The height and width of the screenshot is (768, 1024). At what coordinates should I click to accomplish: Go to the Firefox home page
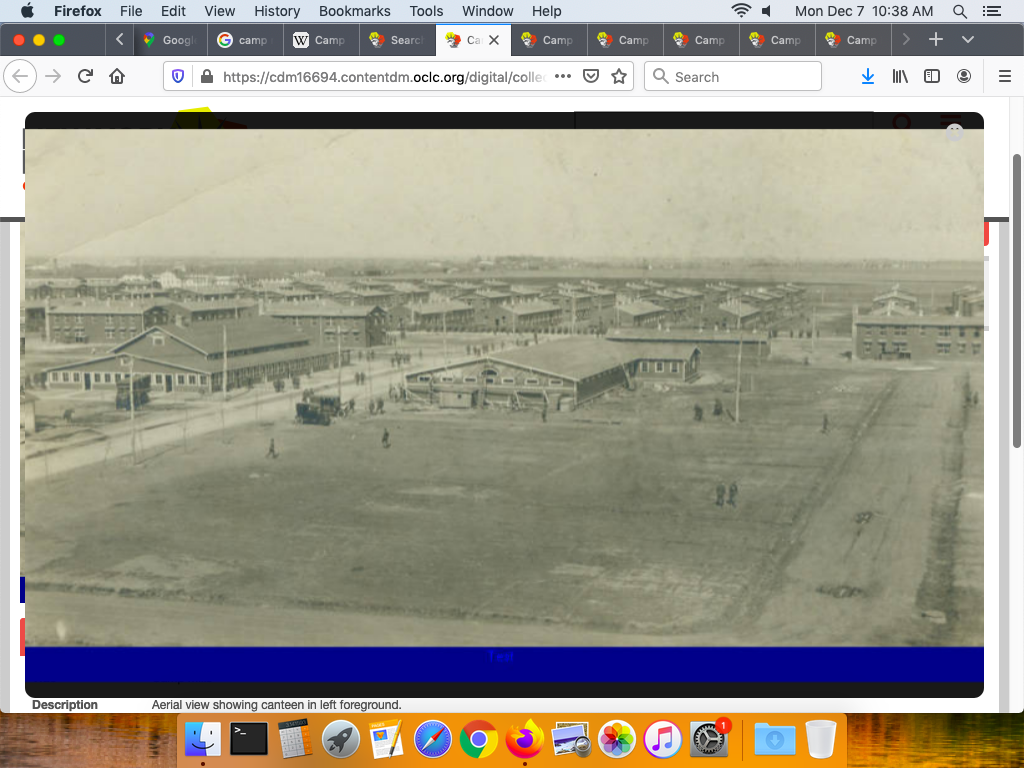(117, 77)
